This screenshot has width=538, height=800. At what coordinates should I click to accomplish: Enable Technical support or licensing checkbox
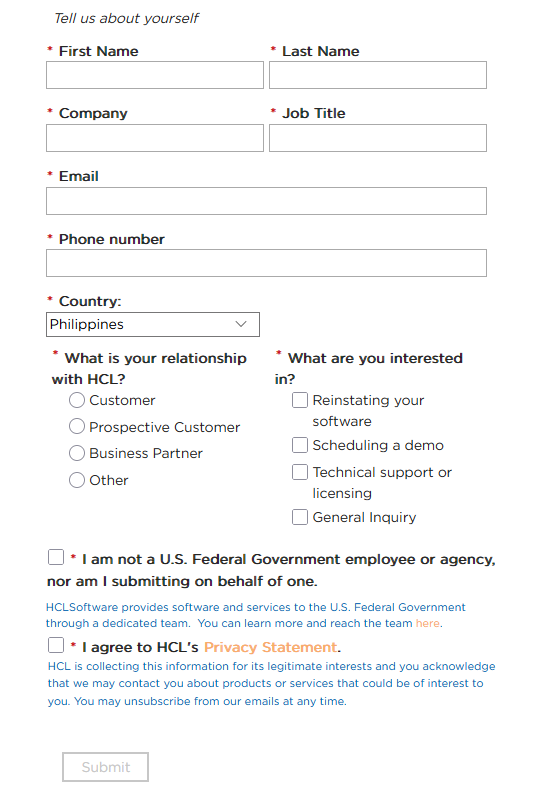point(300,472)
